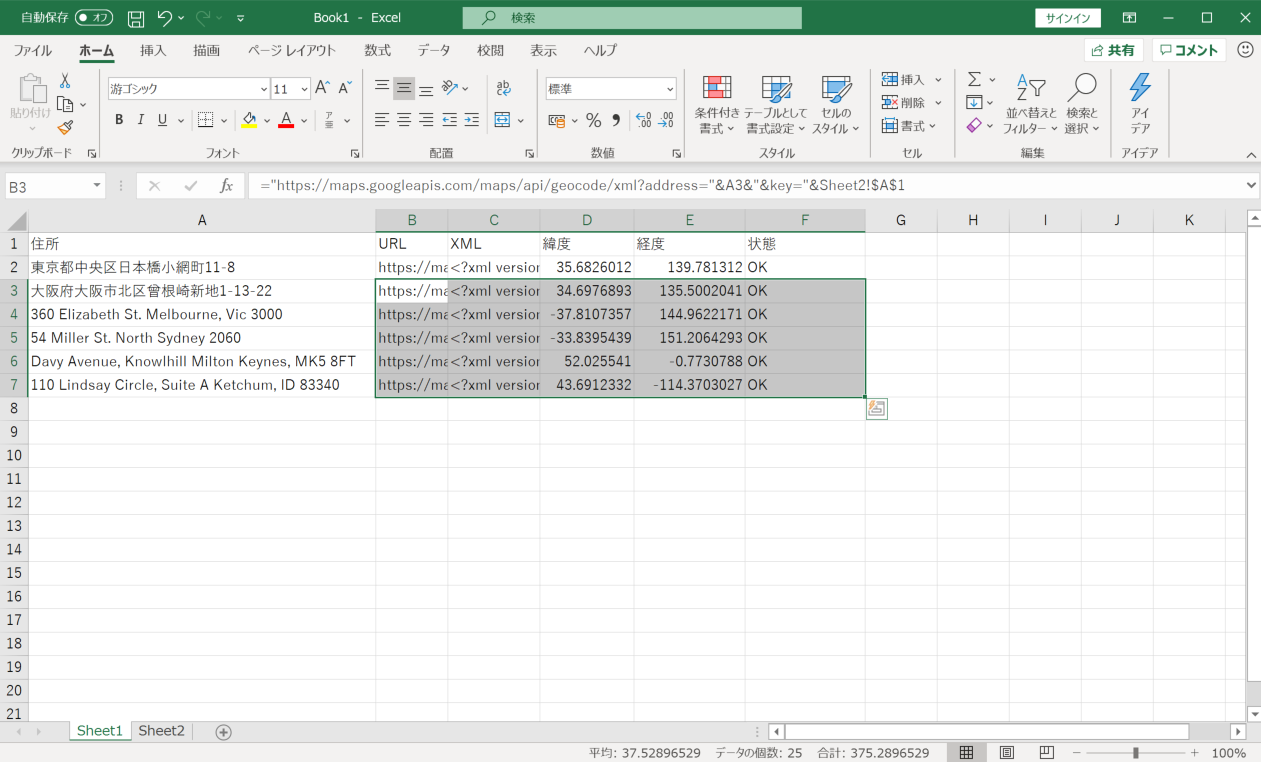Expand the formula bar

[1252, 185]
